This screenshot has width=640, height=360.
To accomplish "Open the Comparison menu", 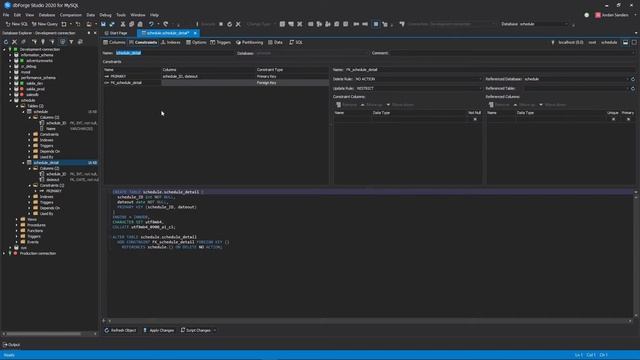I will click(x=71, y=15).
